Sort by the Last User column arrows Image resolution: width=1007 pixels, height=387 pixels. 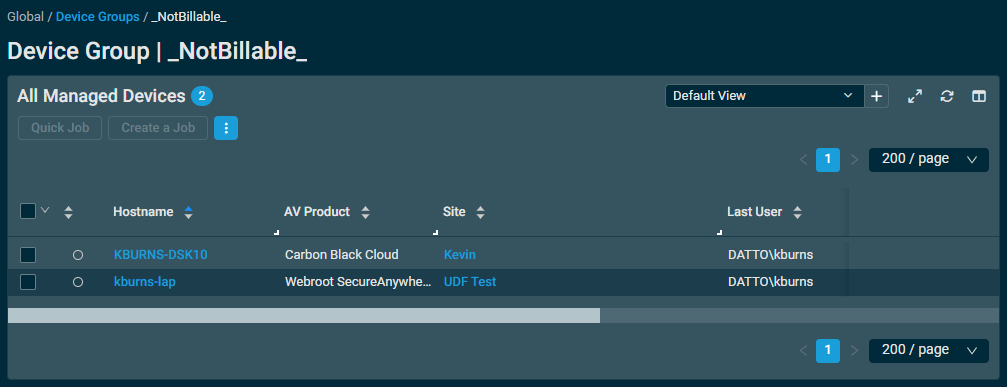click(x=797, y=212)
